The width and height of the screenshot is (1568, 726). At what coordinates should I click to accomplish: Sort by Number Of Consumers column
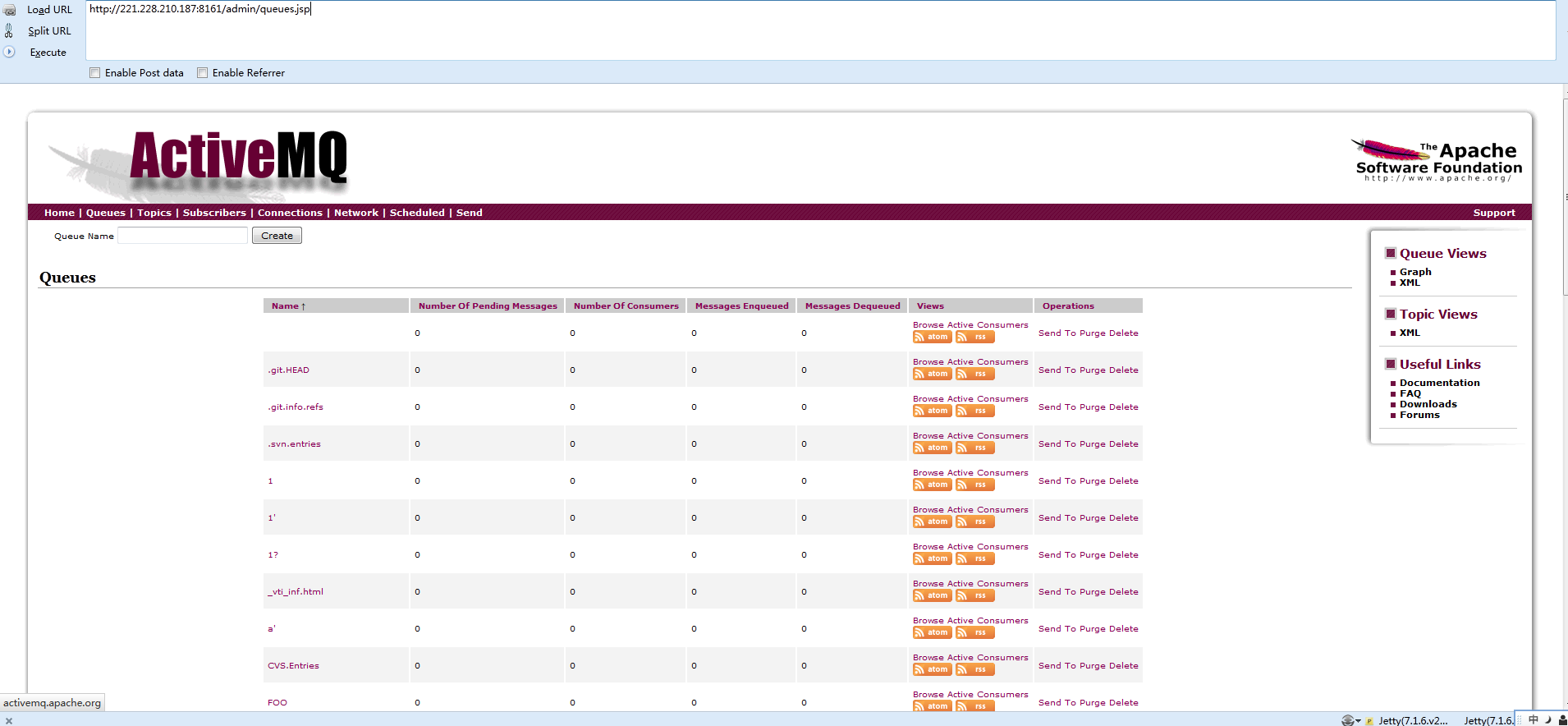click(x=626, y=306)
